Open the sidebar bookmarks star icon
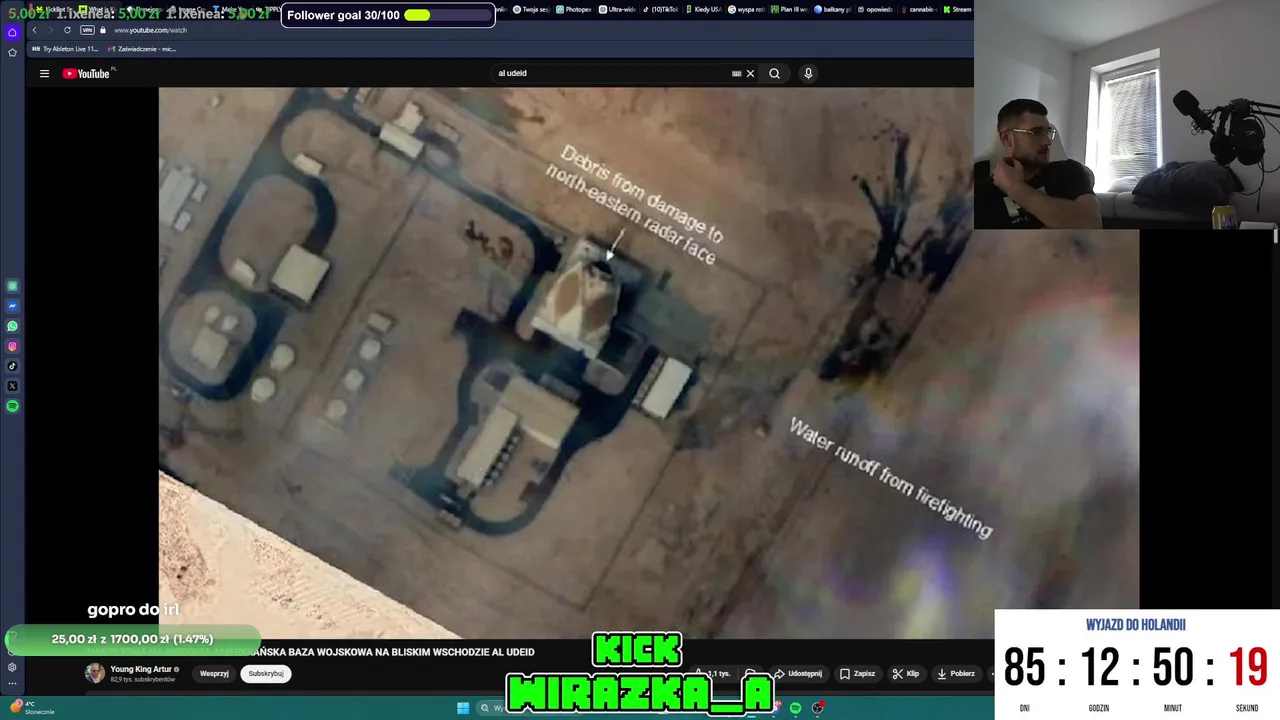1280x720 pixels. 12,52
